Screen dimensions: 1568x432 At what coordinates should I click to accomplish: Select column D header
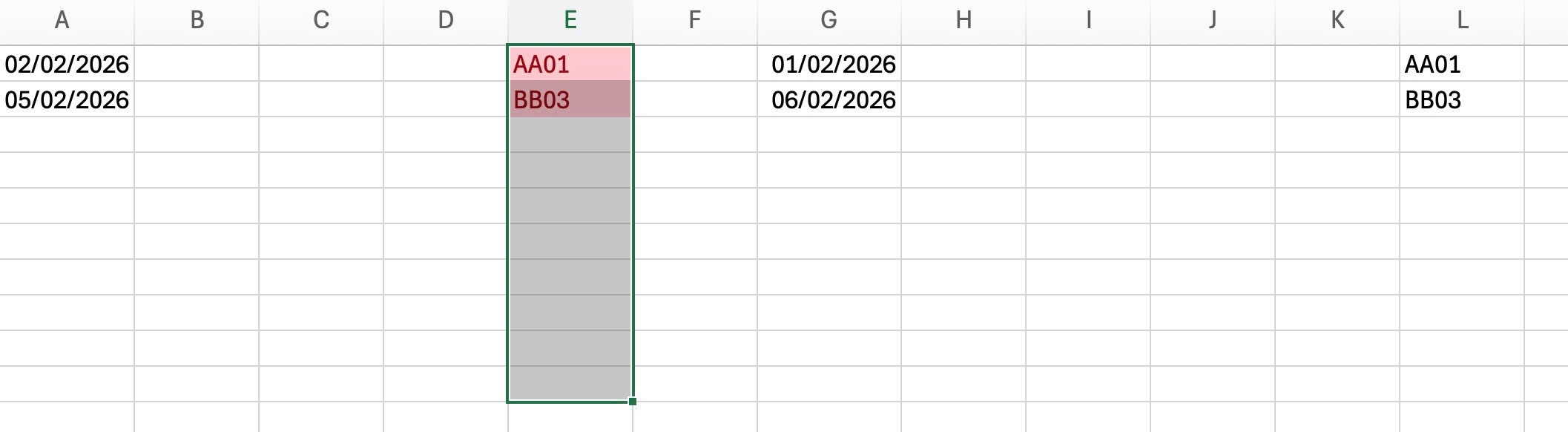[446, 22]
